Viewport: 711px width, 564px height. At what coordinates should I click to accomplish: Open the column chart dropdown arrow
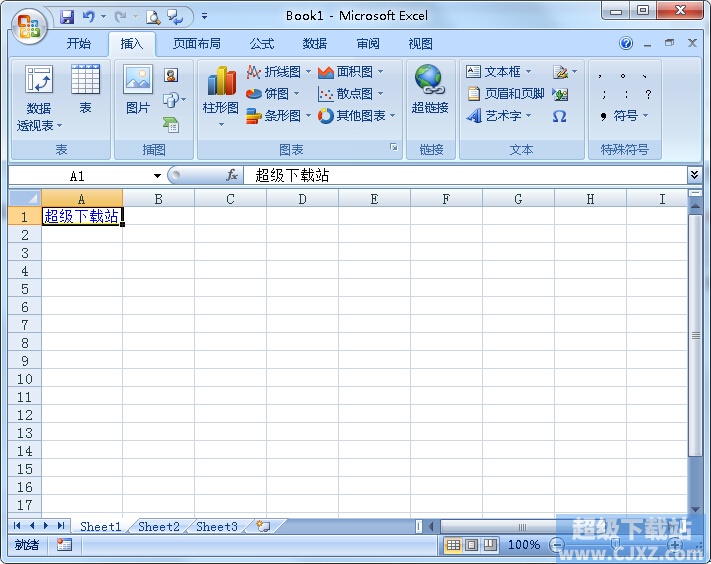(x=221, y=124)
